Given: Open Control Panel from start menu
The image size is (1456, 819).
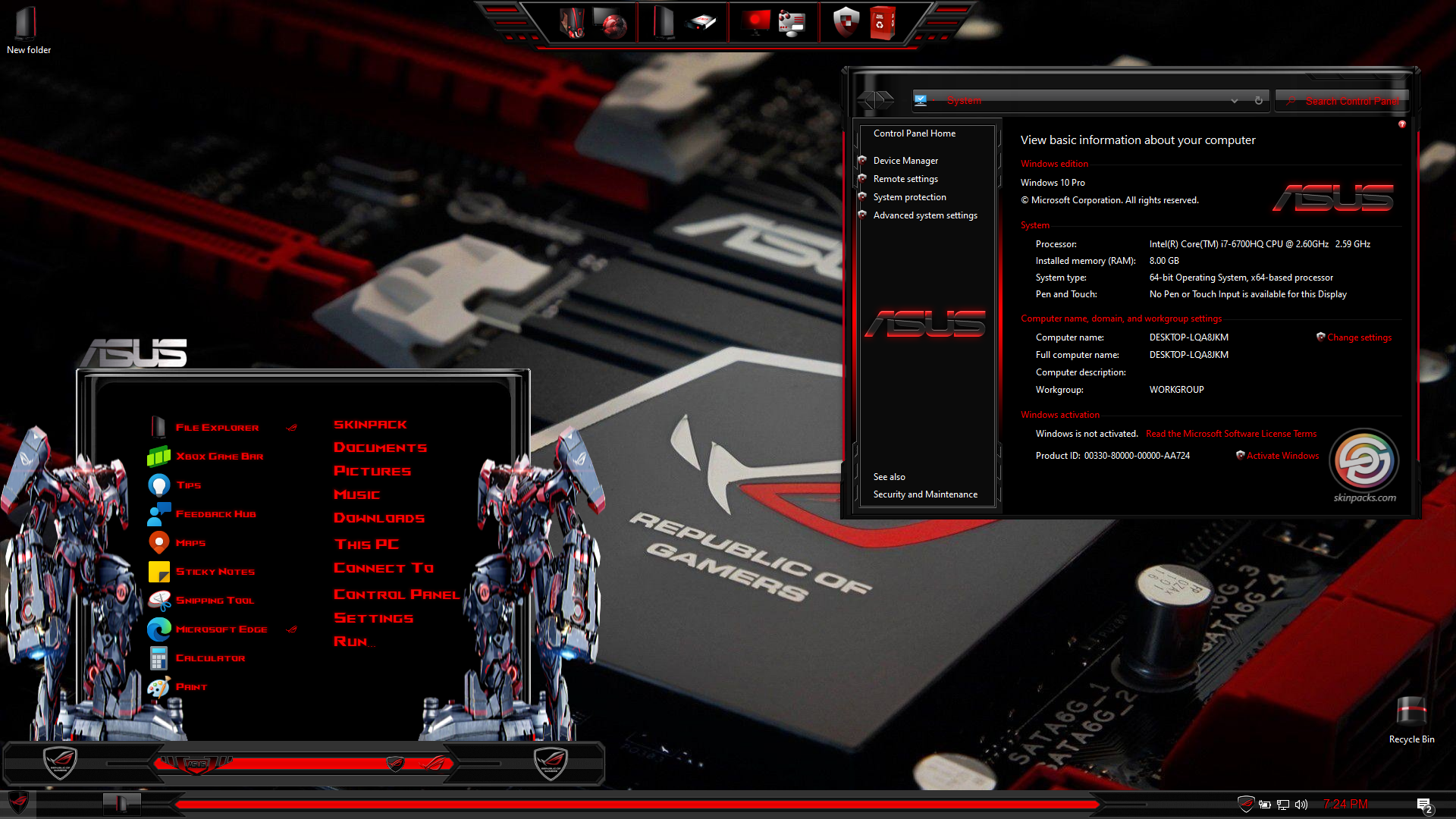Looking at the screenshot, I should tap(397, 595).
